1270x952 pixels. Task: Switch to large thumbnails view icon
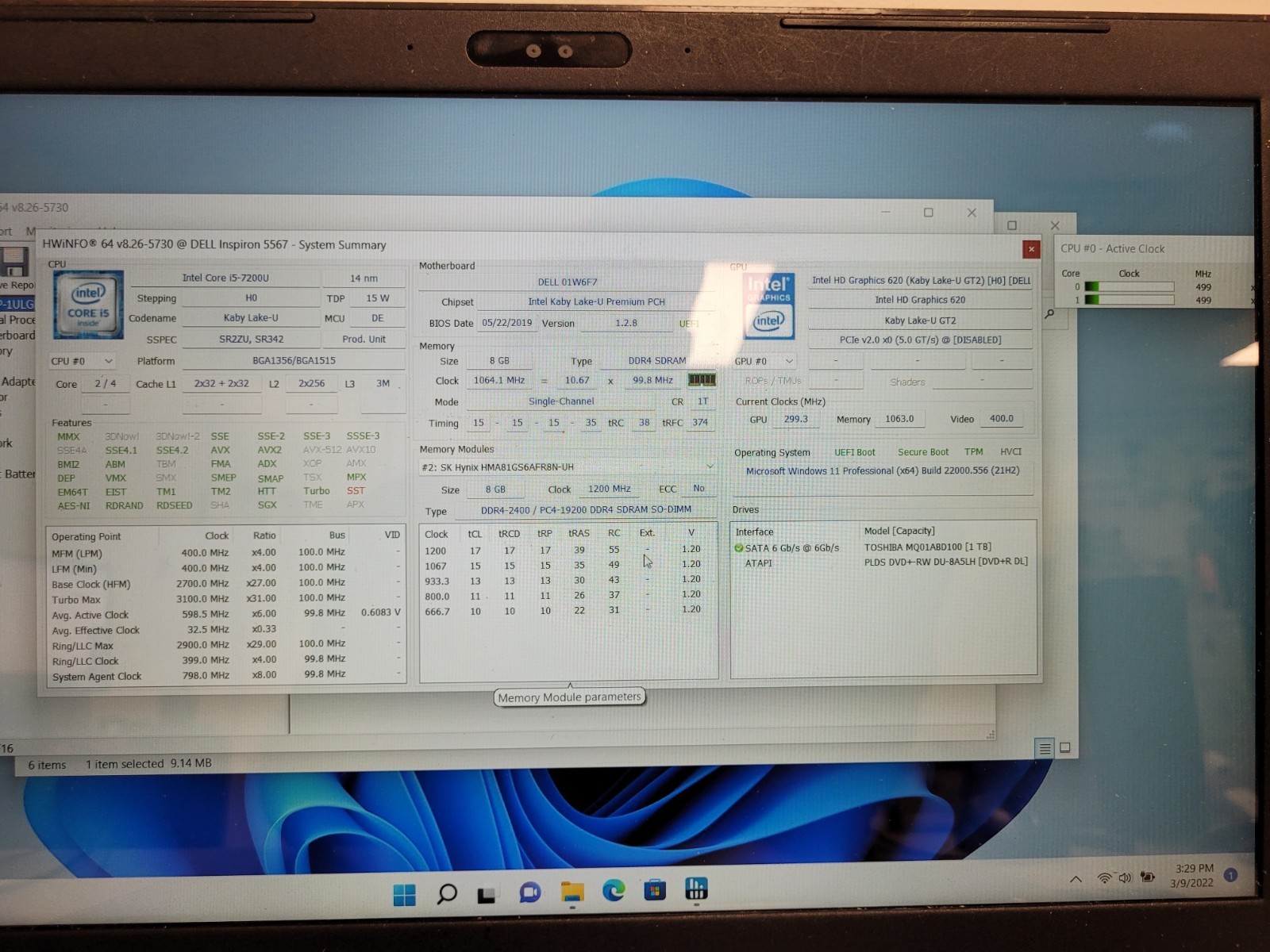1065,747
